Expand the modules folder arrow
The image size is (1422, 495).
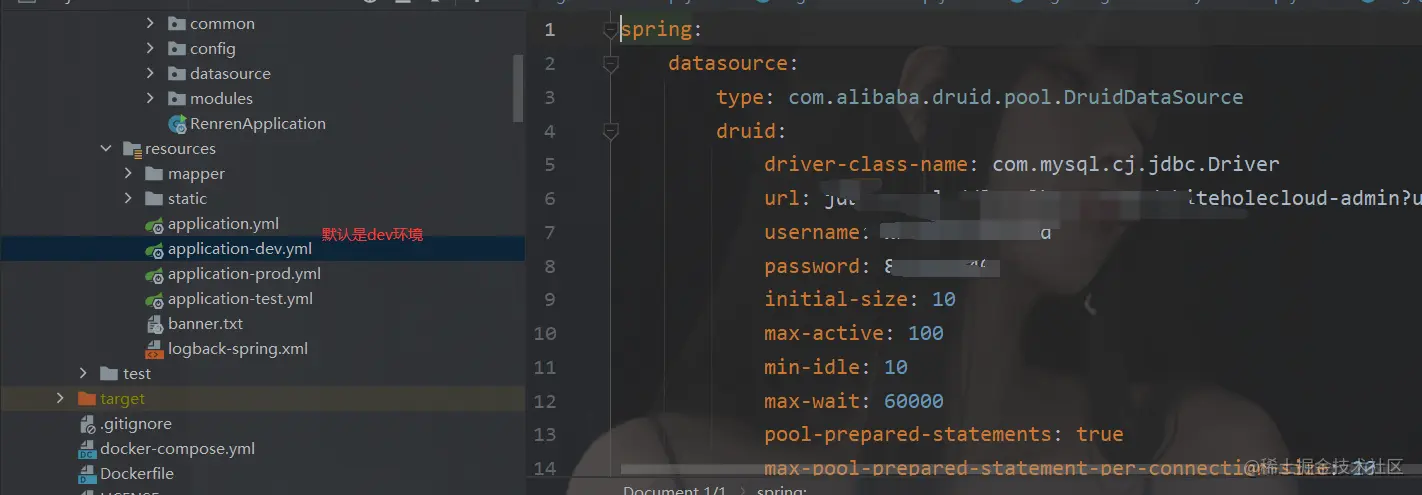click(150, 98)
